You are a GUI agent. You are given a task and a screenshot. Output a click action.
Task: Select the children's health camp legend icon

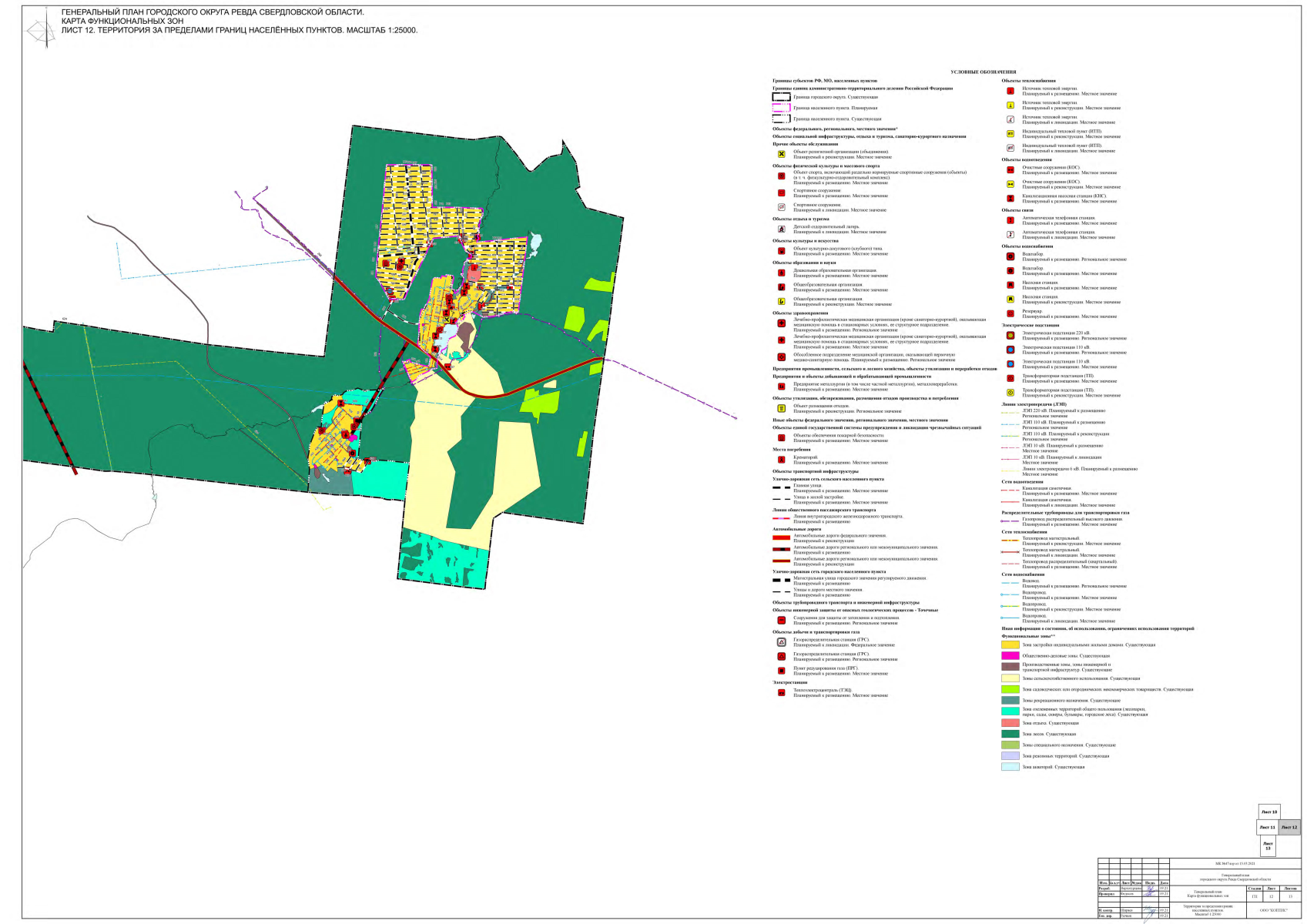point(781,229)
